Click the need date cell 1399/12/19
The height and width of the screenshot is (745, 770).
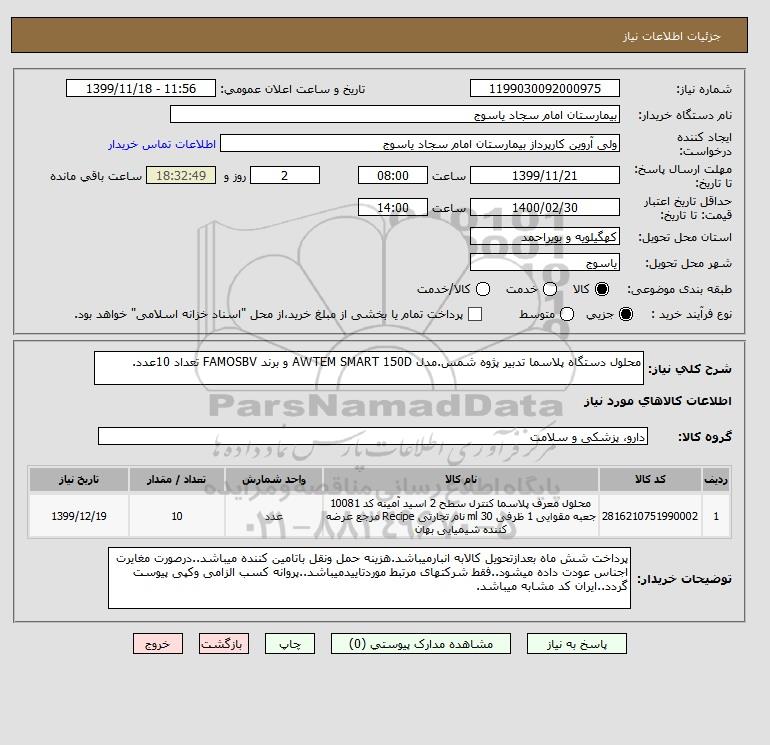click(x=79, y=516)
